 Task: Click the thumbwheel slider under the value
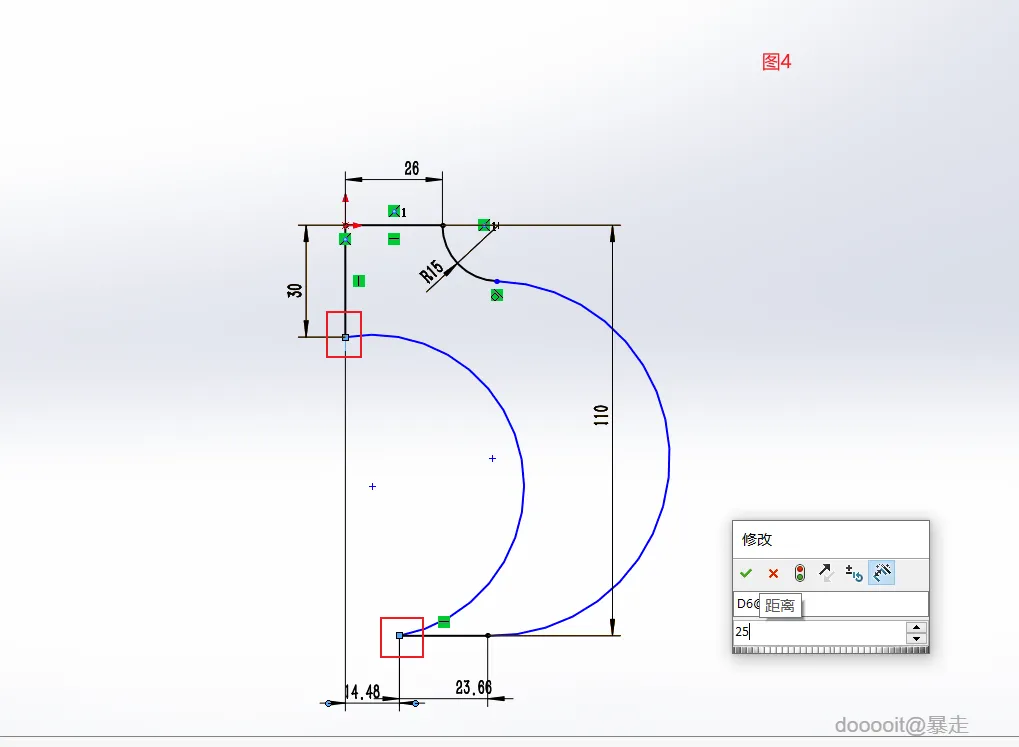(x=831, y=649)
